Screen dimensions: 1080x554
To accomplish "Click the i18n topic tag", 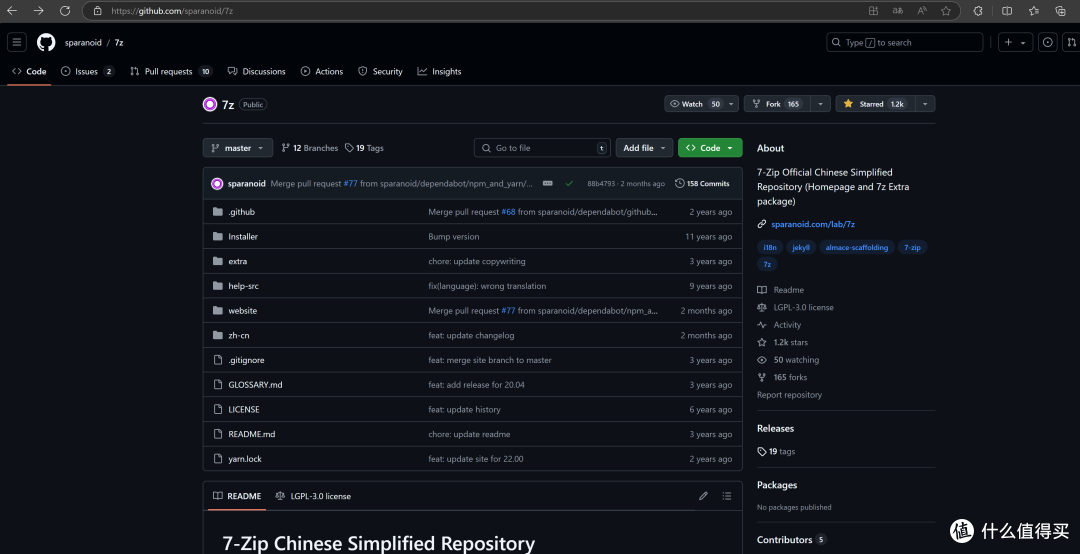I will tap(770, 247).
